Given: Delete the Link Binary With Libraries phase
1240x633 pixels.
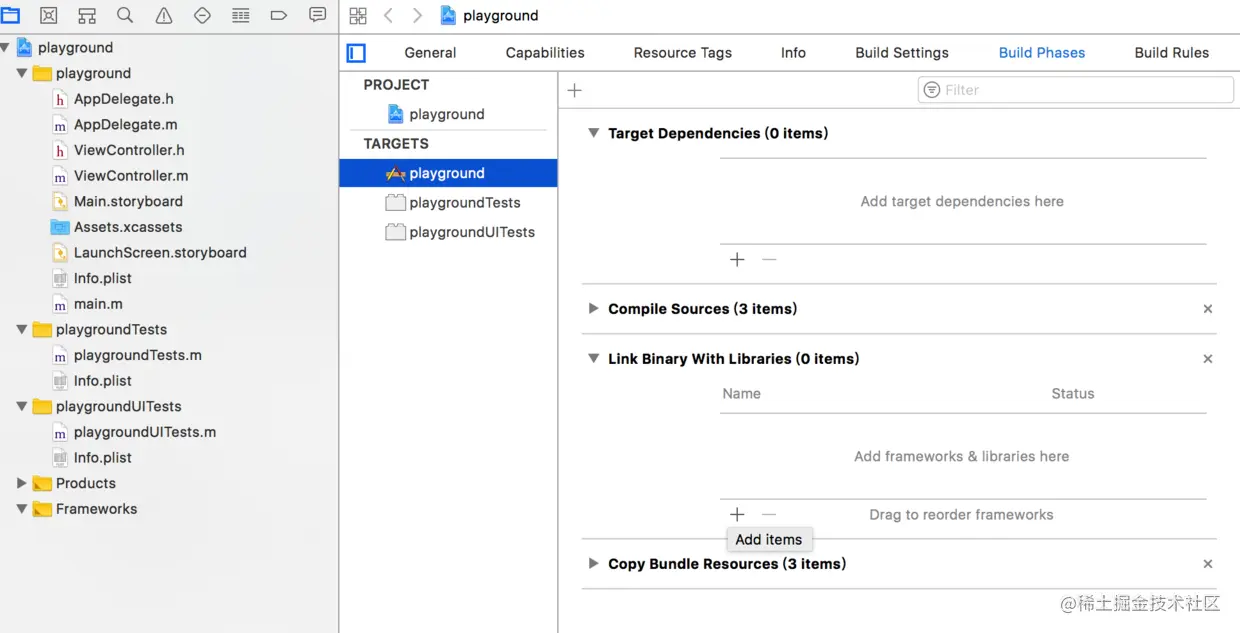Looking at the screenshot, I should pos(1208,359).
